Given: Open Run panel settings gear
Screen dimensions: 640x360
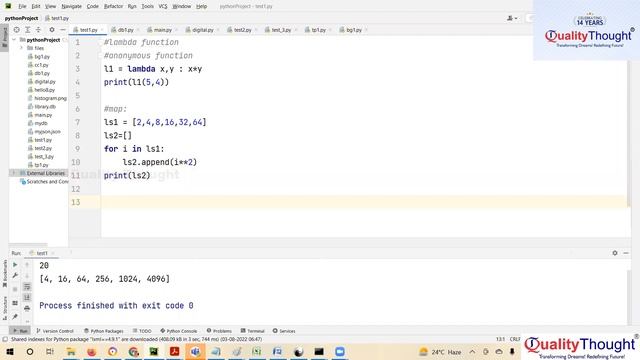Looking at the screenshot, I should [615, 253].
